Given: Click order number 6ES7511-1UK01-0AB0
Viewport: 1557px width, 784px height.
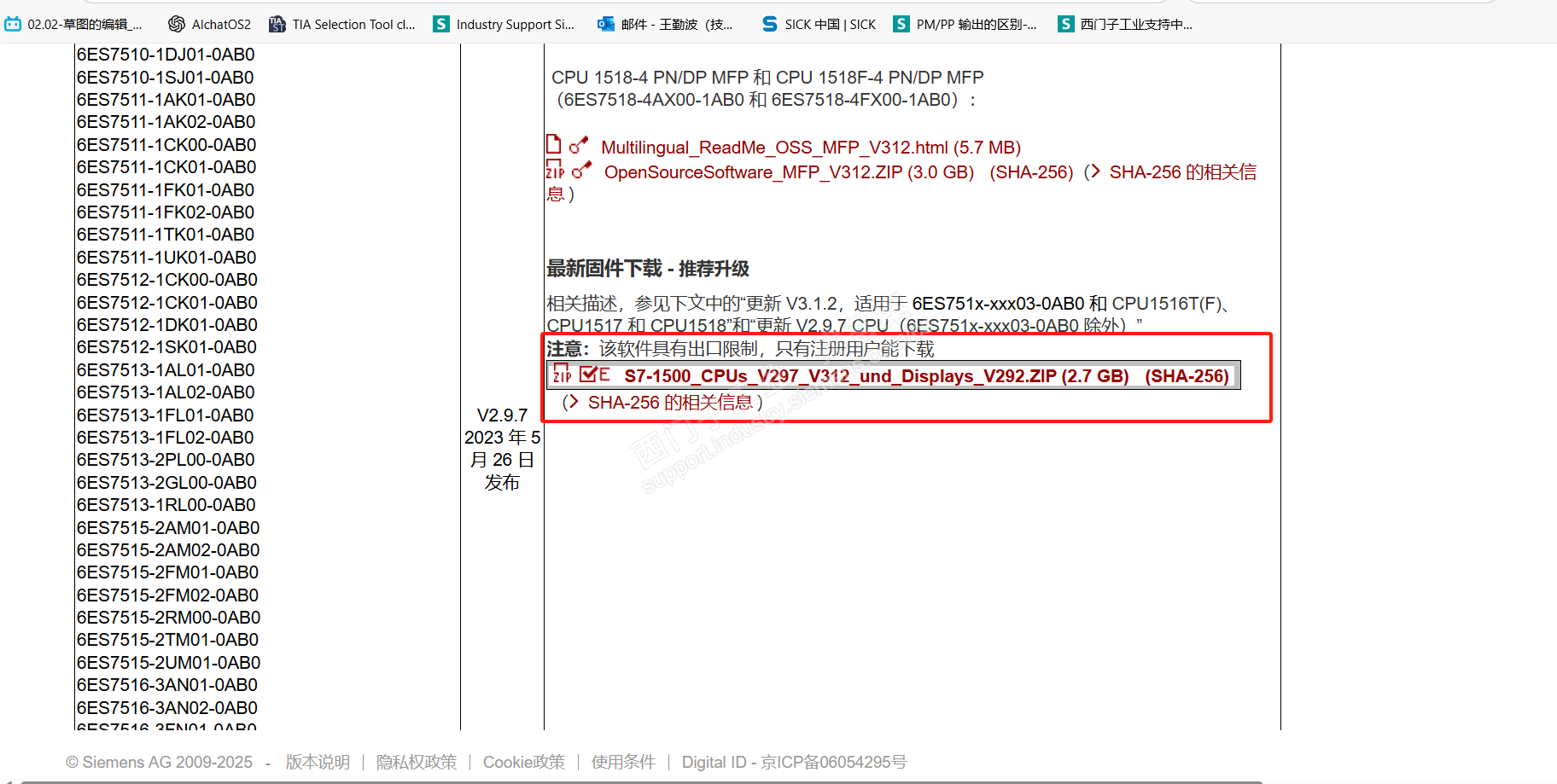Looking at the screenshot, I should [x=166, y=258].
